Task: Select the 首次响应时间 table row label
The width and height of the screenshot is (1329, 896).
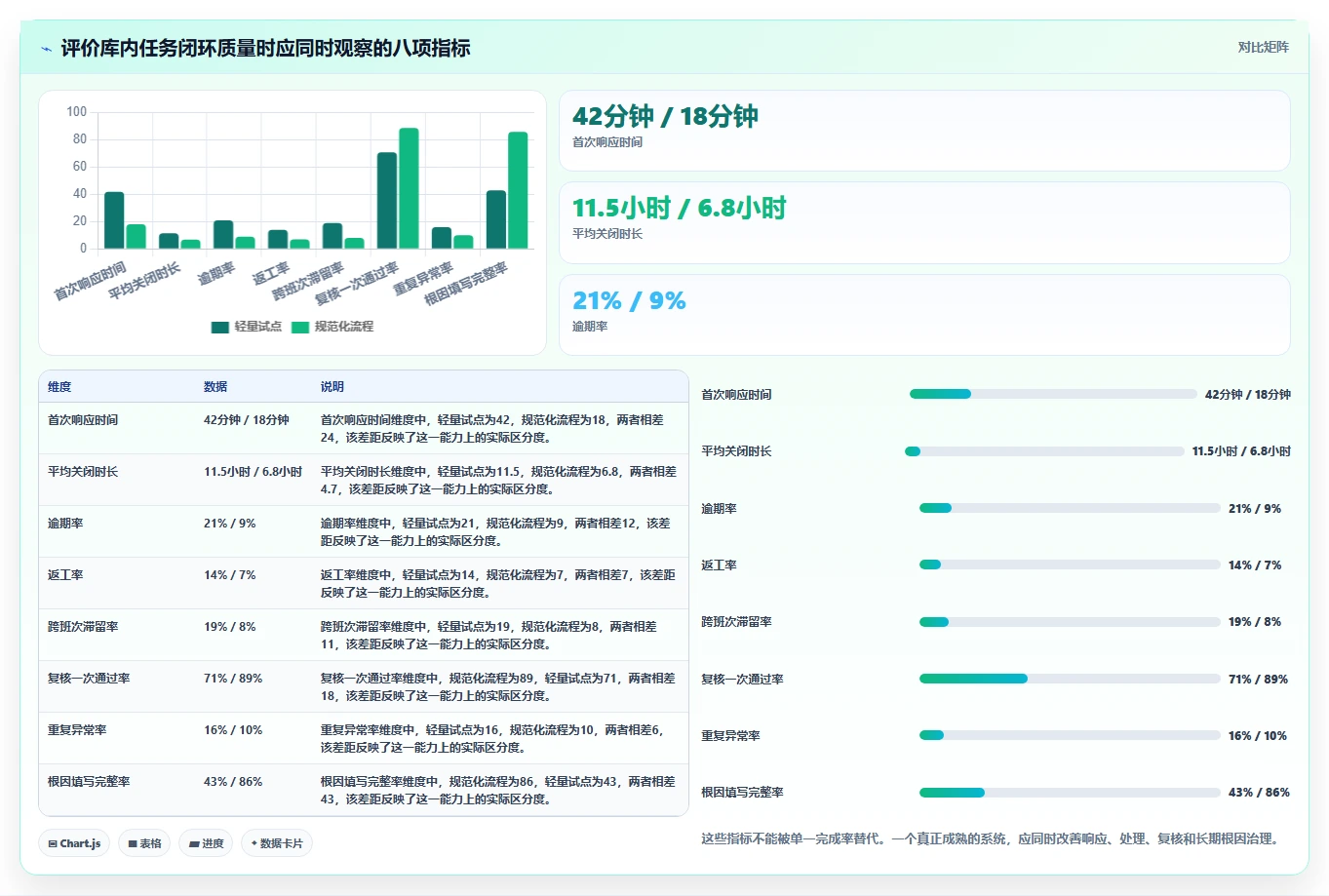Action: point(83,420)
